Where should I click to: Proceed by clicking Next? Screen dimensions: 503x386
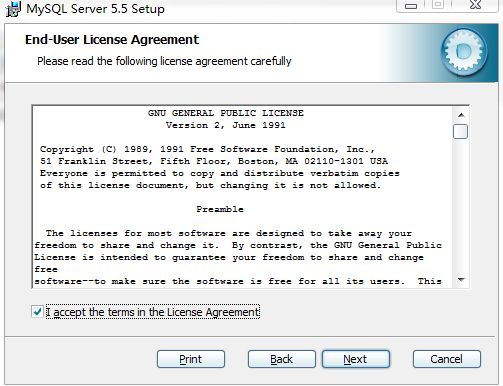pos(356,359)
